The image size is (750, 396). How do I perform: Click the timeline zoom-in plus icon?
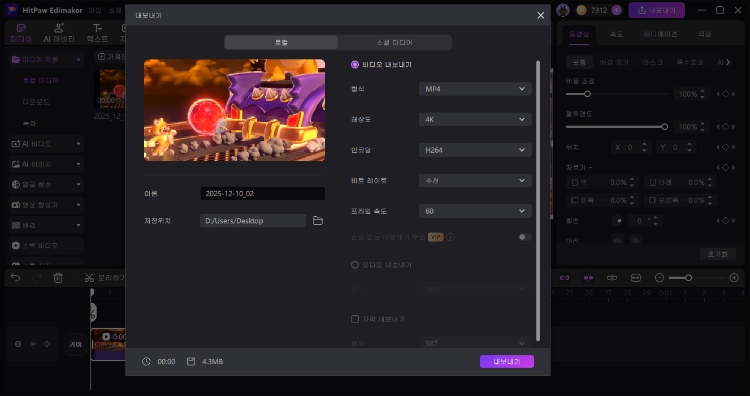[734, 278]
